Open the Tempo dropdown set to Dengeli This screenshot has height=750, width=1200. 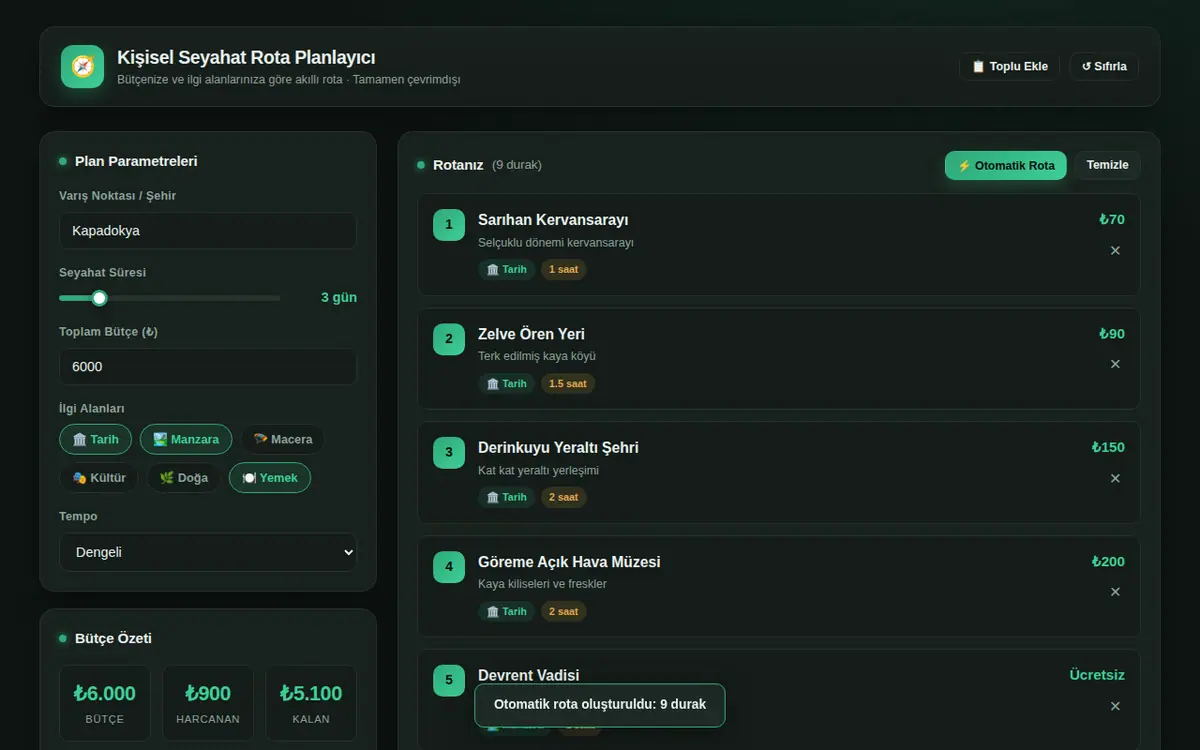pyautogui.click(x=208, y=552)
